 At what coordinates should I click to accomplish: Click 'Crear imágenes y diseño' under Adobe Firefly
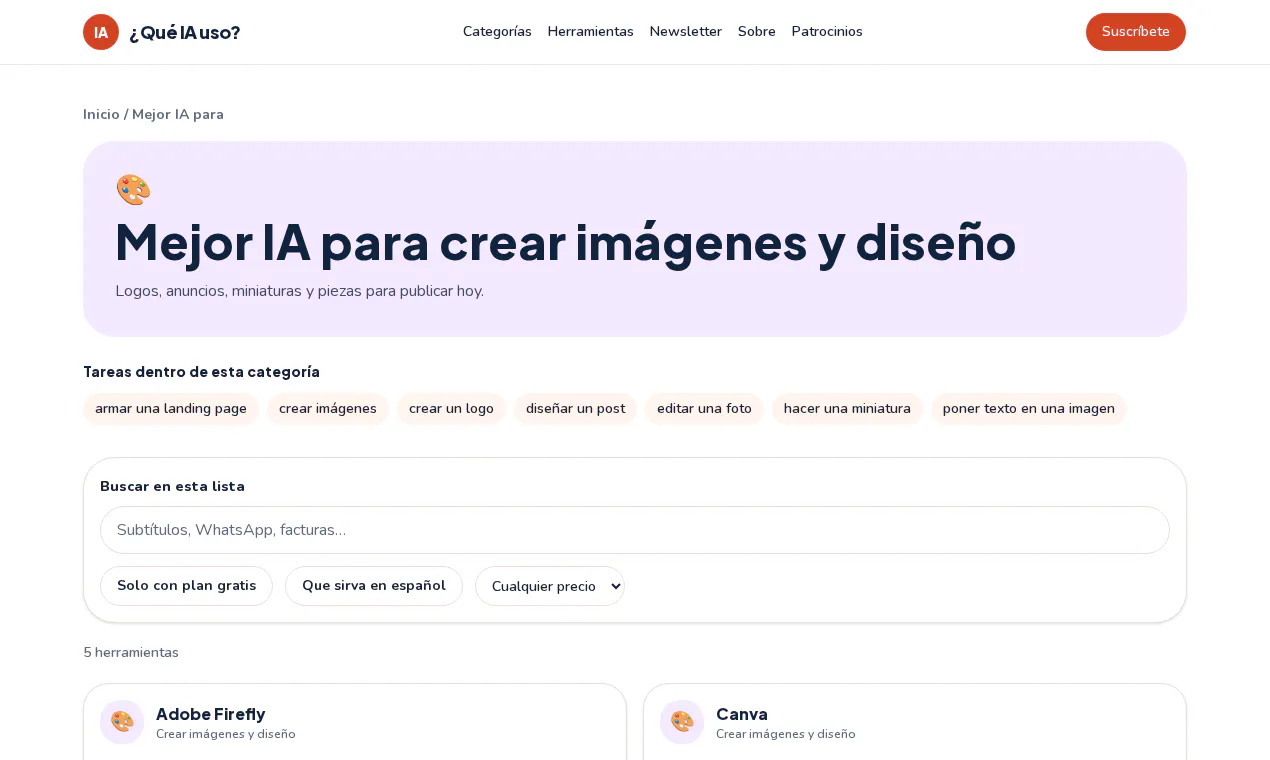tap(226, 734)
